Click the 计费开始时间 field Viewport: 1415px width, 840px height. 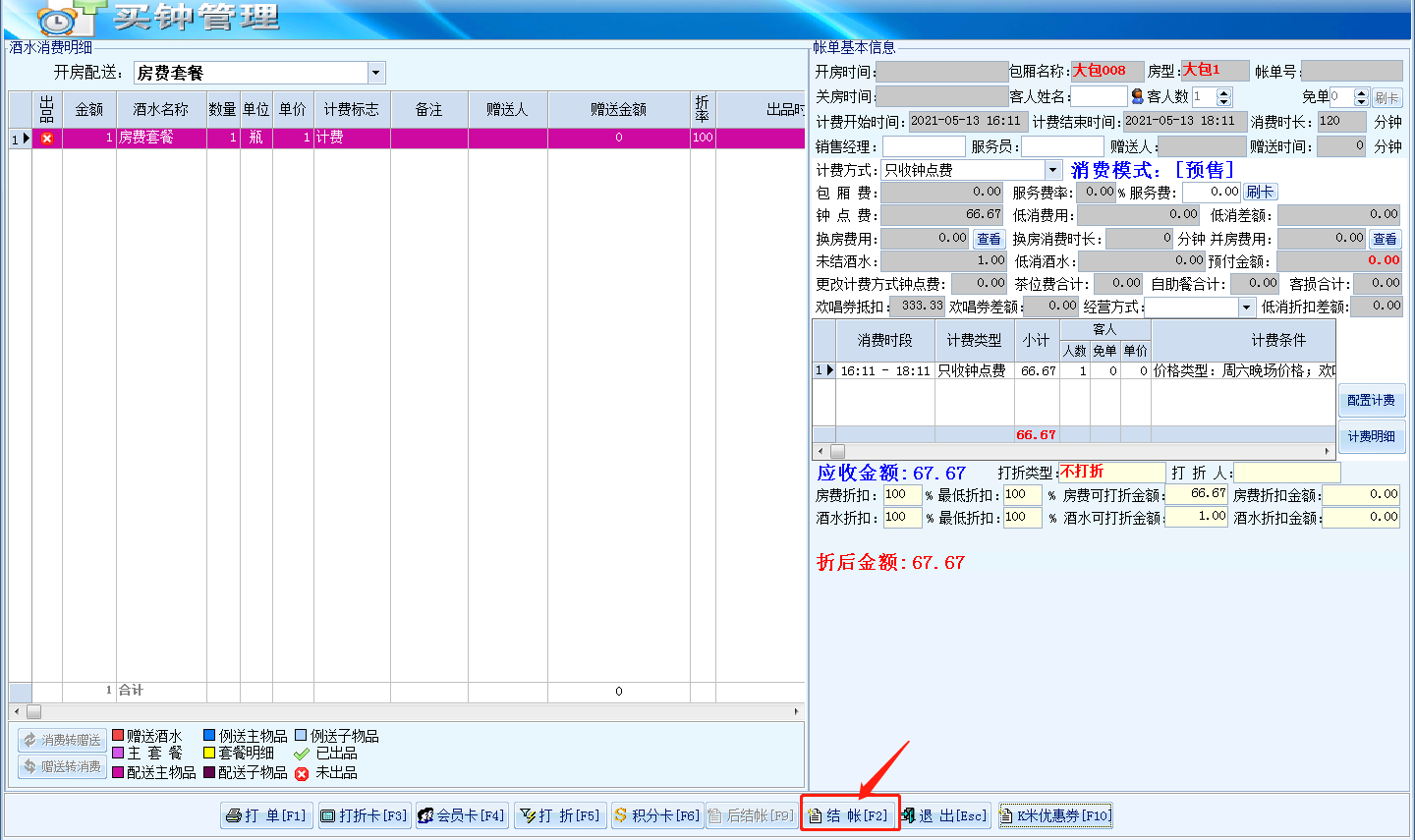pyautogui.click(x=968, y=121)
